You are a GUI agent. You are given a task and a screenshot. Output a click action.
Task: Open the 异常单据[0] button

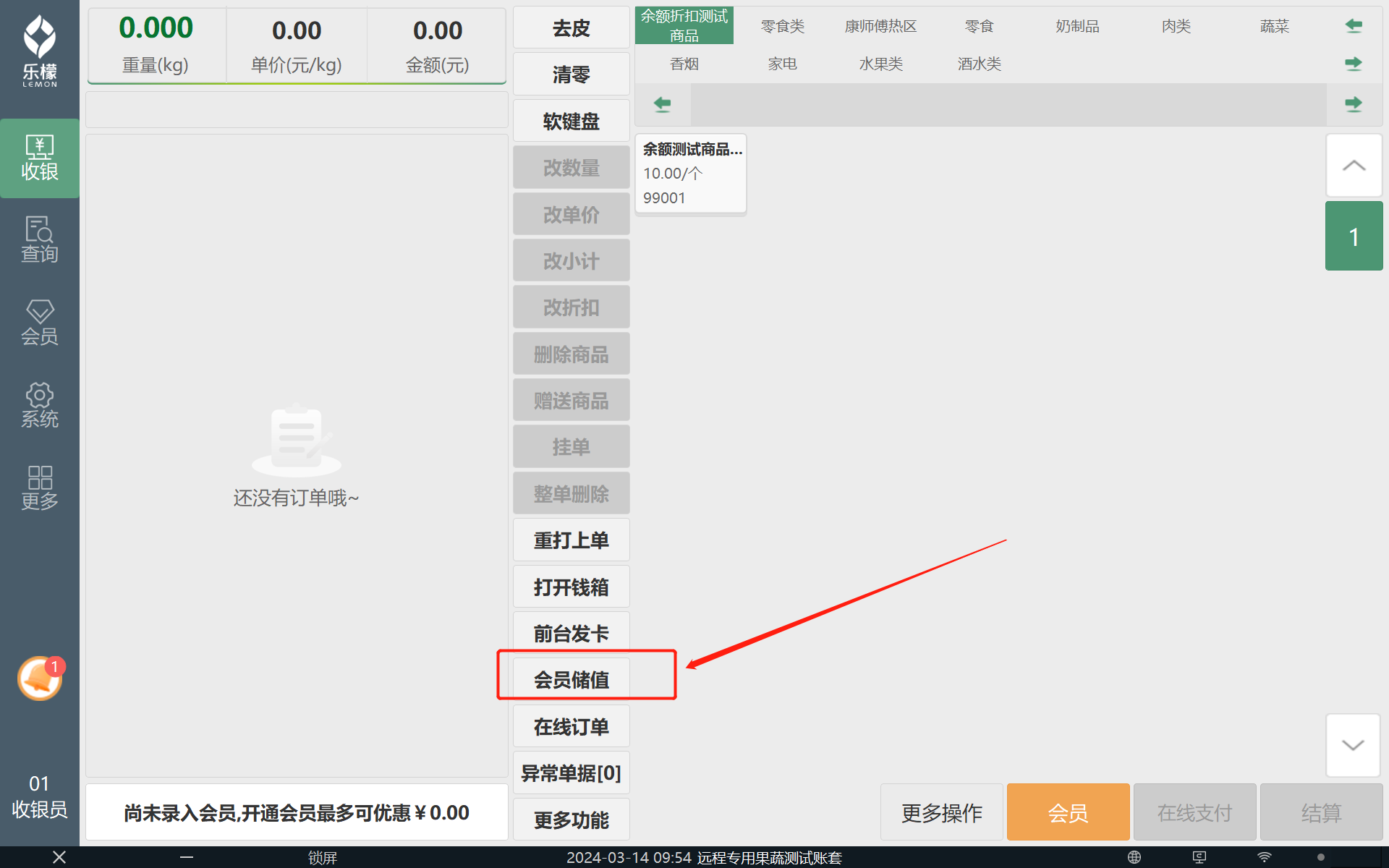click(572, 773)
